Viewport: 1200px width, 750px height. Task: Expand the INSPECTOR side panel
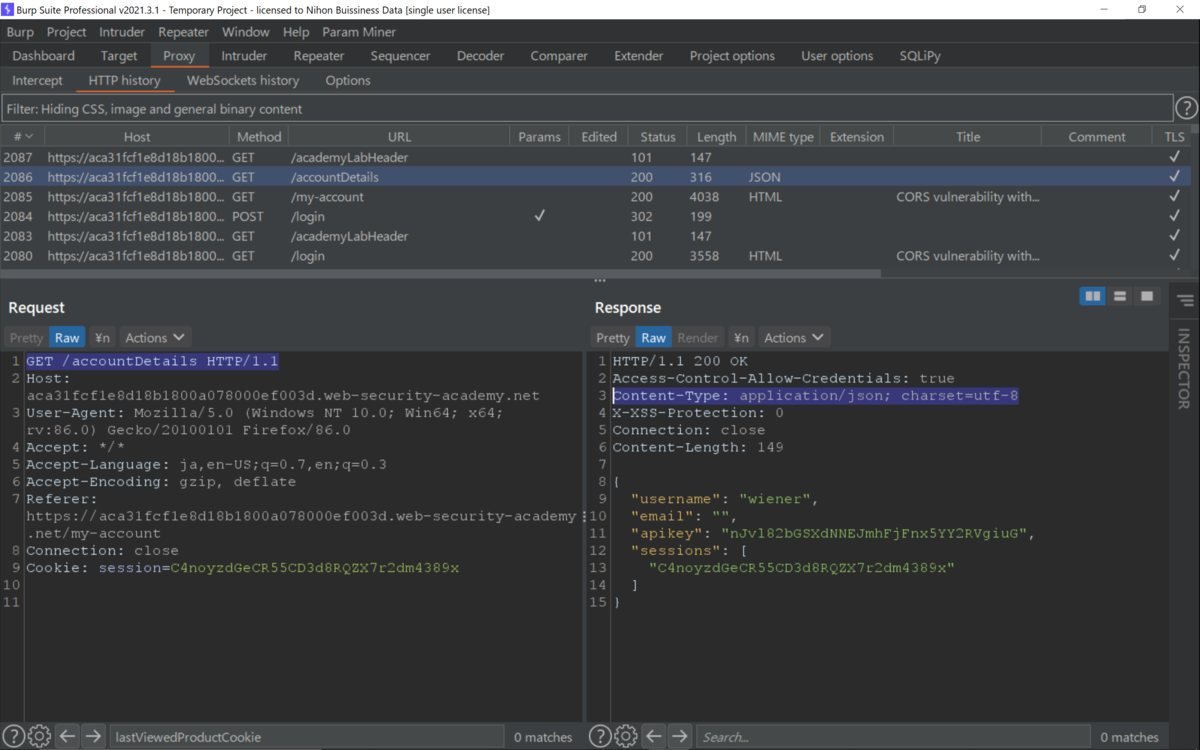point(1185,369)
